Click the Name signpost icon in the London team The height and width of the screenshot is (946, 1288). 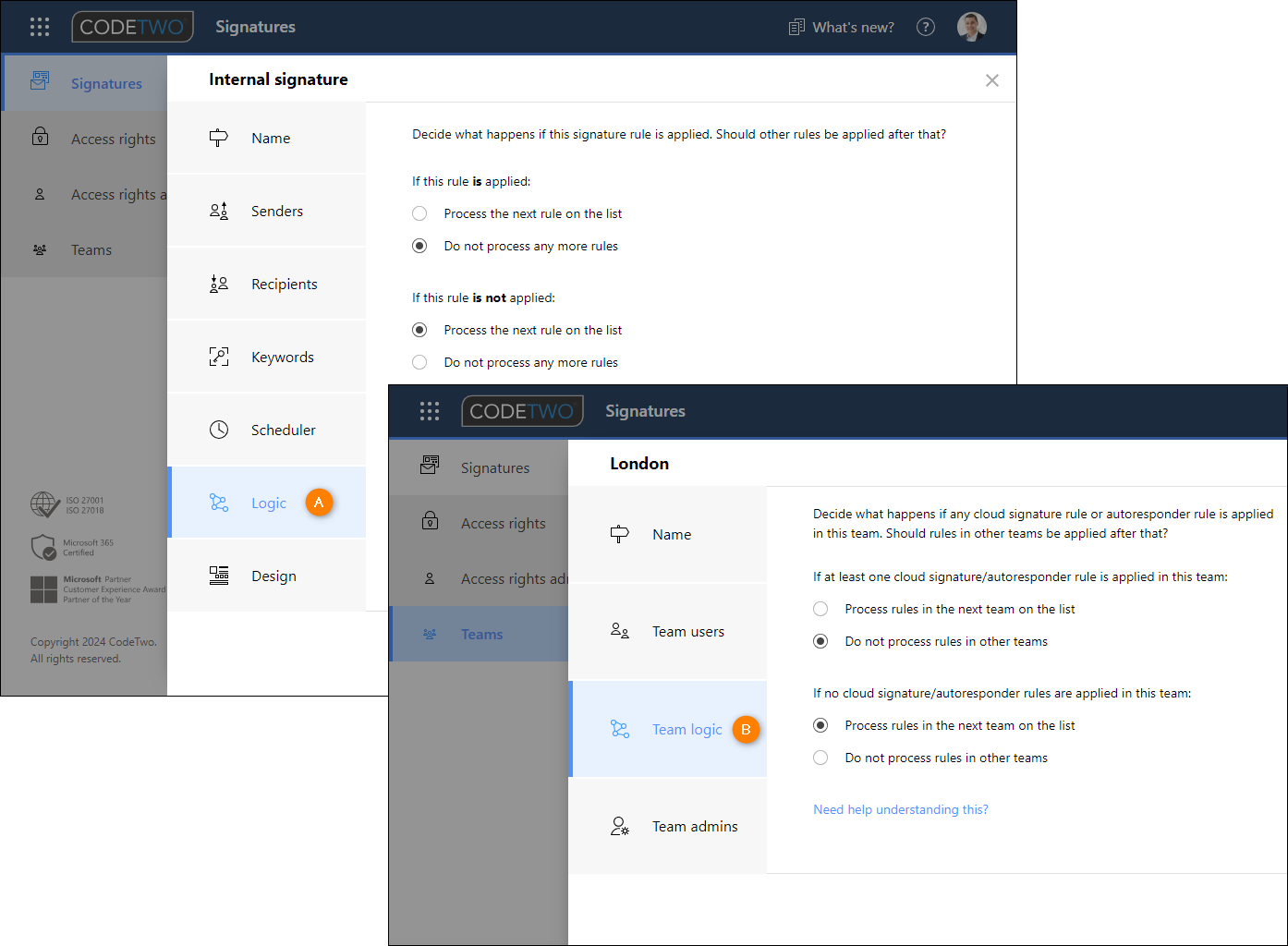tap(620, 534)
